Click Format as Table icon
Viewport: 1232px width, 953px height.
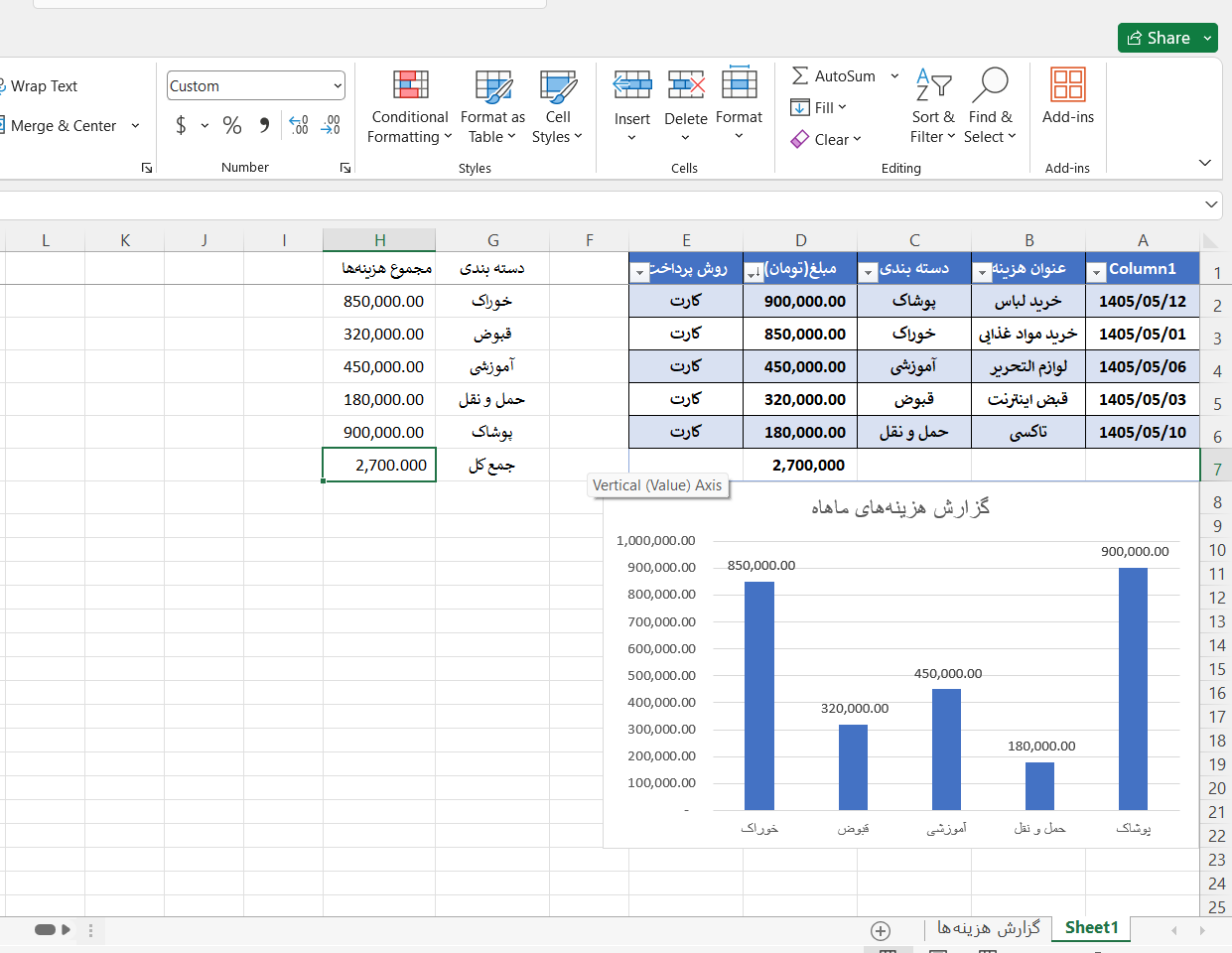click(x=493, y=86)
